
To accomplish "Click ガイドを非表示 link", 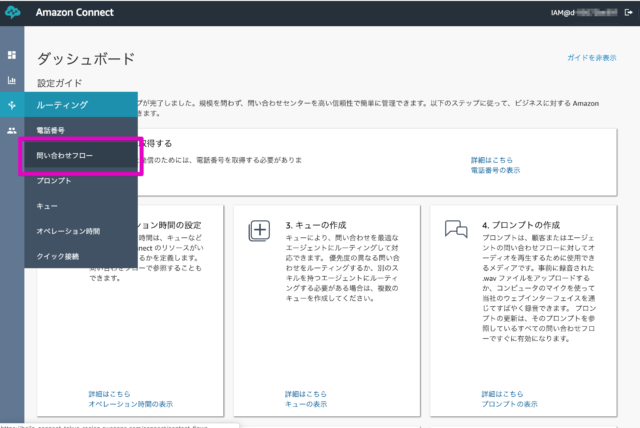I will pos(591,58).
